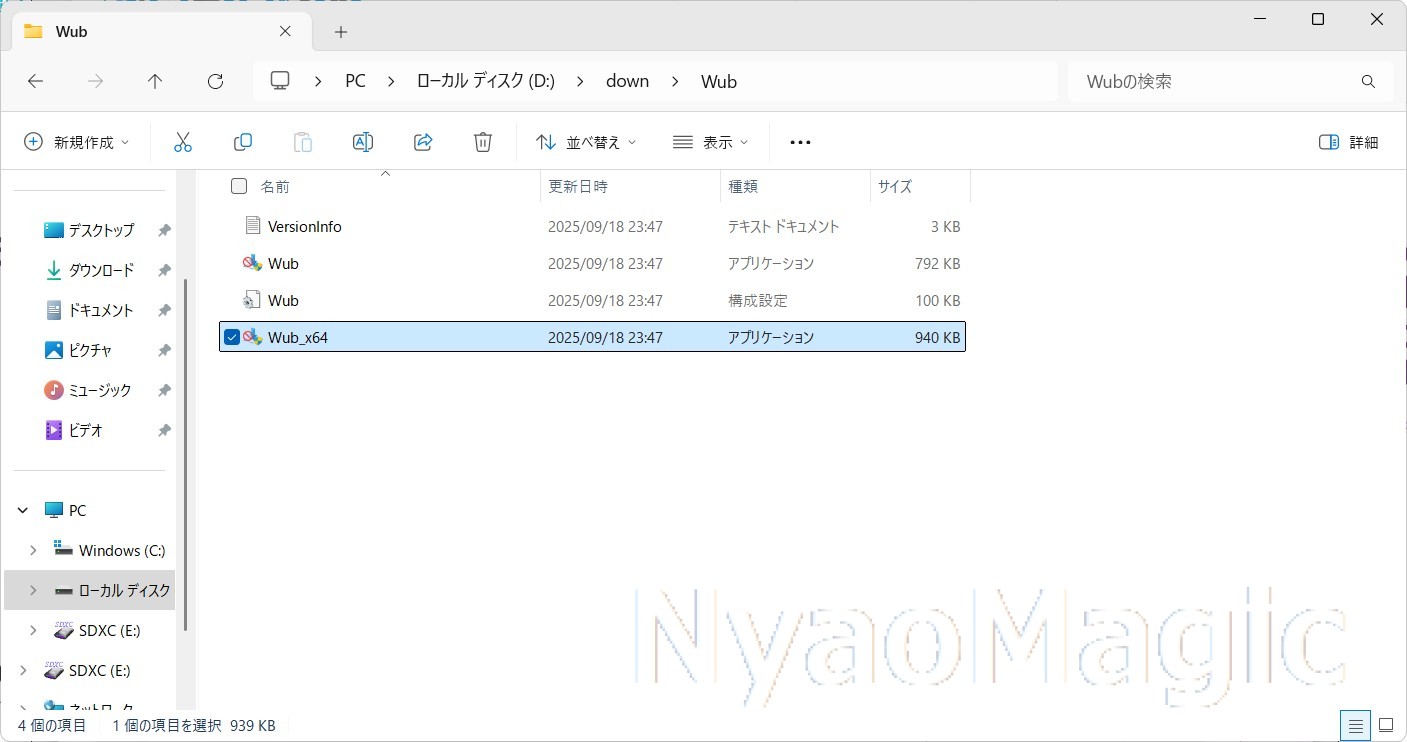This screenshot has width=1407, height=742.
Task: Tick the select-all checkbox in header
Action: click(x=239, y=186)
